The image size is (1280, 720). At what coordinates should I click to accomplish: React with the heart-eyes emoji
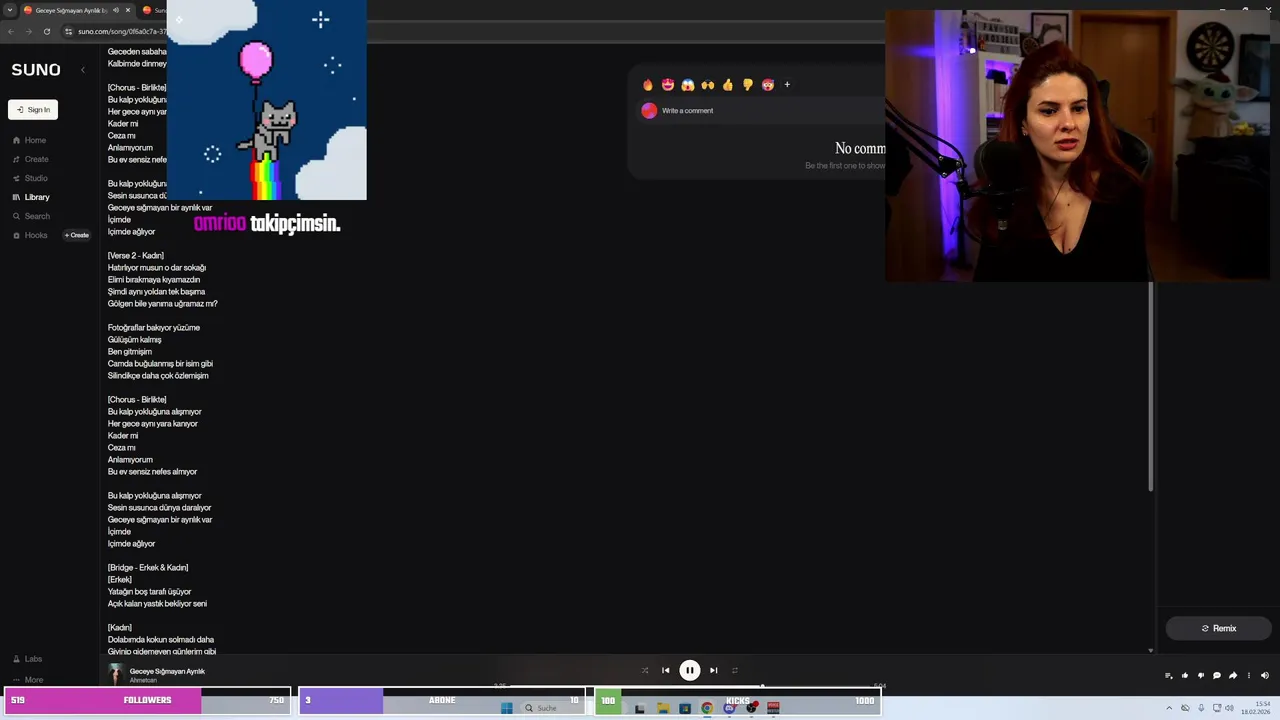click(x=668, y=85)
